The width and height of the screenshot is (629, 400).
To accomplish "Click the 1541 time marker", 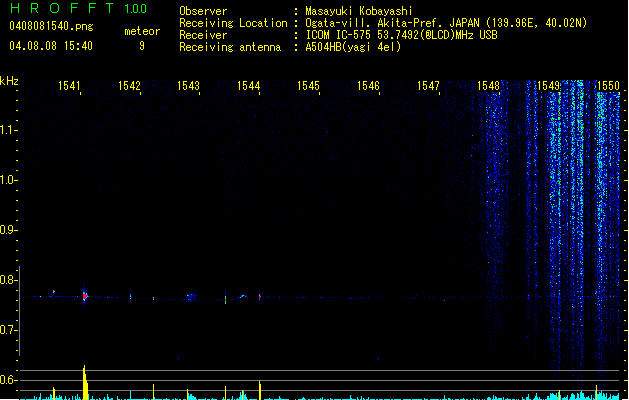I will point(69,86).
